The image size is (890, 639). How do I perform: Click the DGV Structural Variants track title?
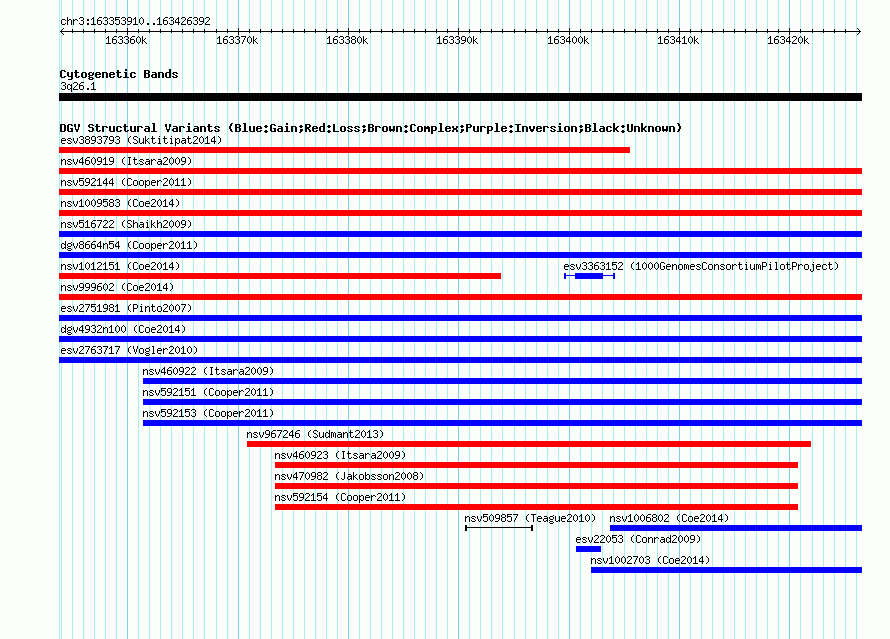(x=371, y=128)
